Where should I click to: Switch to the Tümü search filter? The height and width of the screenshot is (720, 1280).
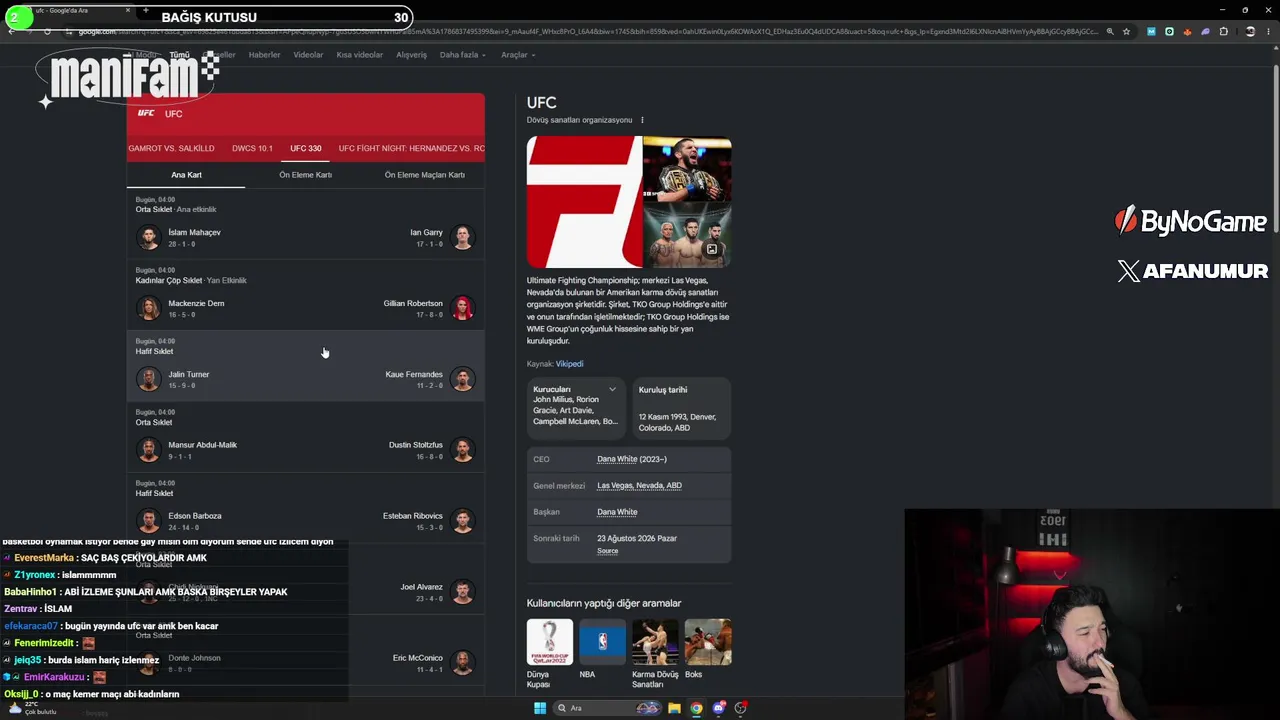[179, 55]
